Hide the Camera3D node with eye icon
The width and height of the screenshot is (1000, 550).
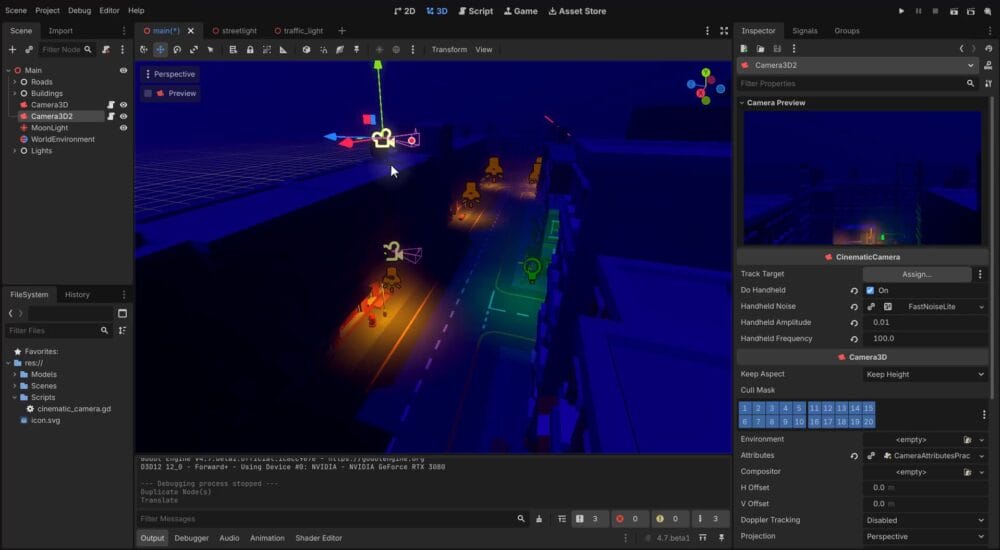[x=123, y=105]
